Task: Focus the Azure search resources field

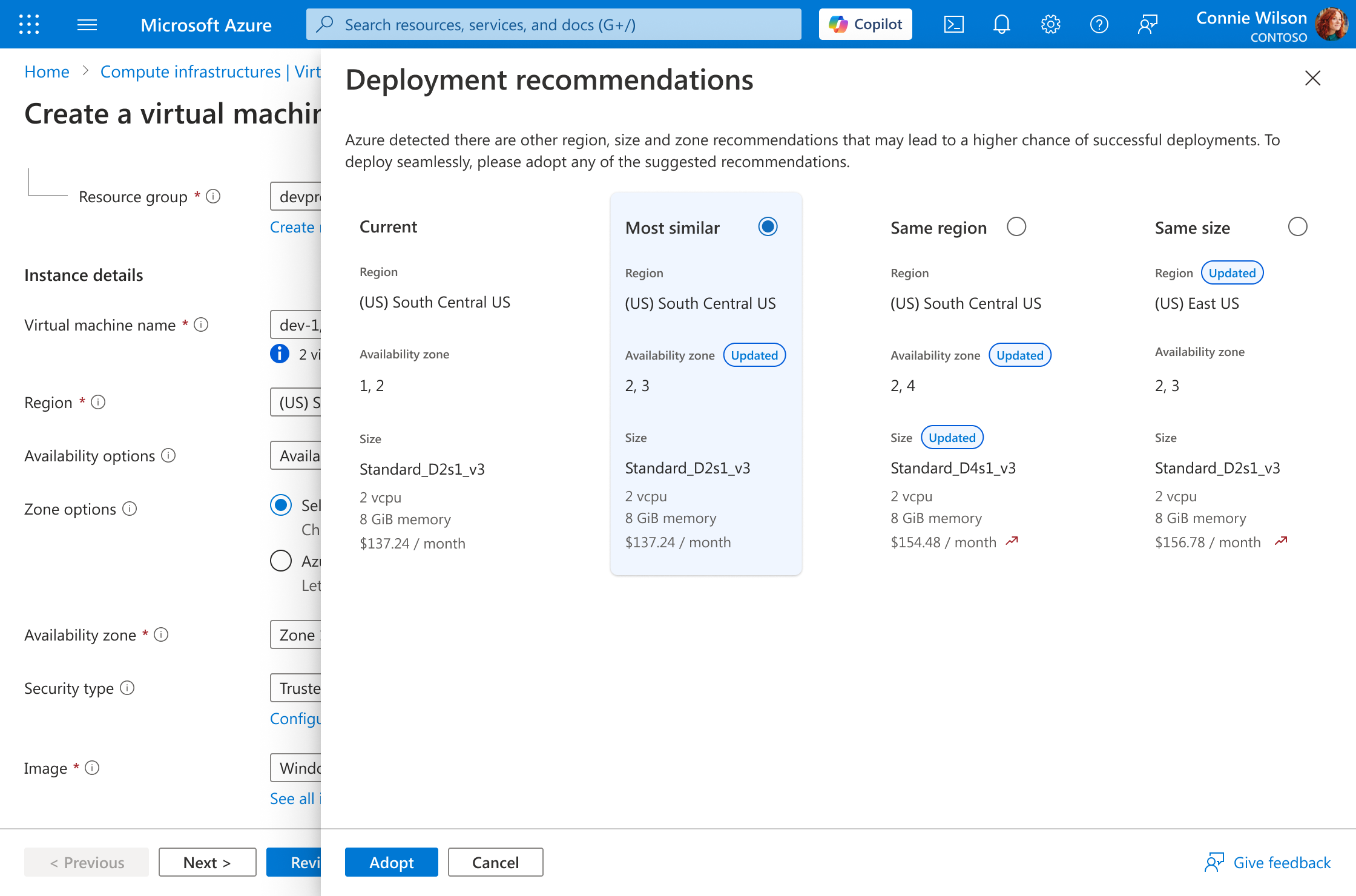Action: (553, 24)
